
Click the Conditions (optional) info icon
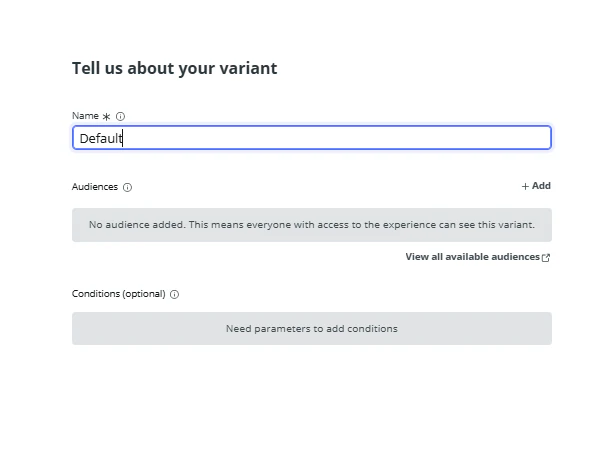(175, 295)
